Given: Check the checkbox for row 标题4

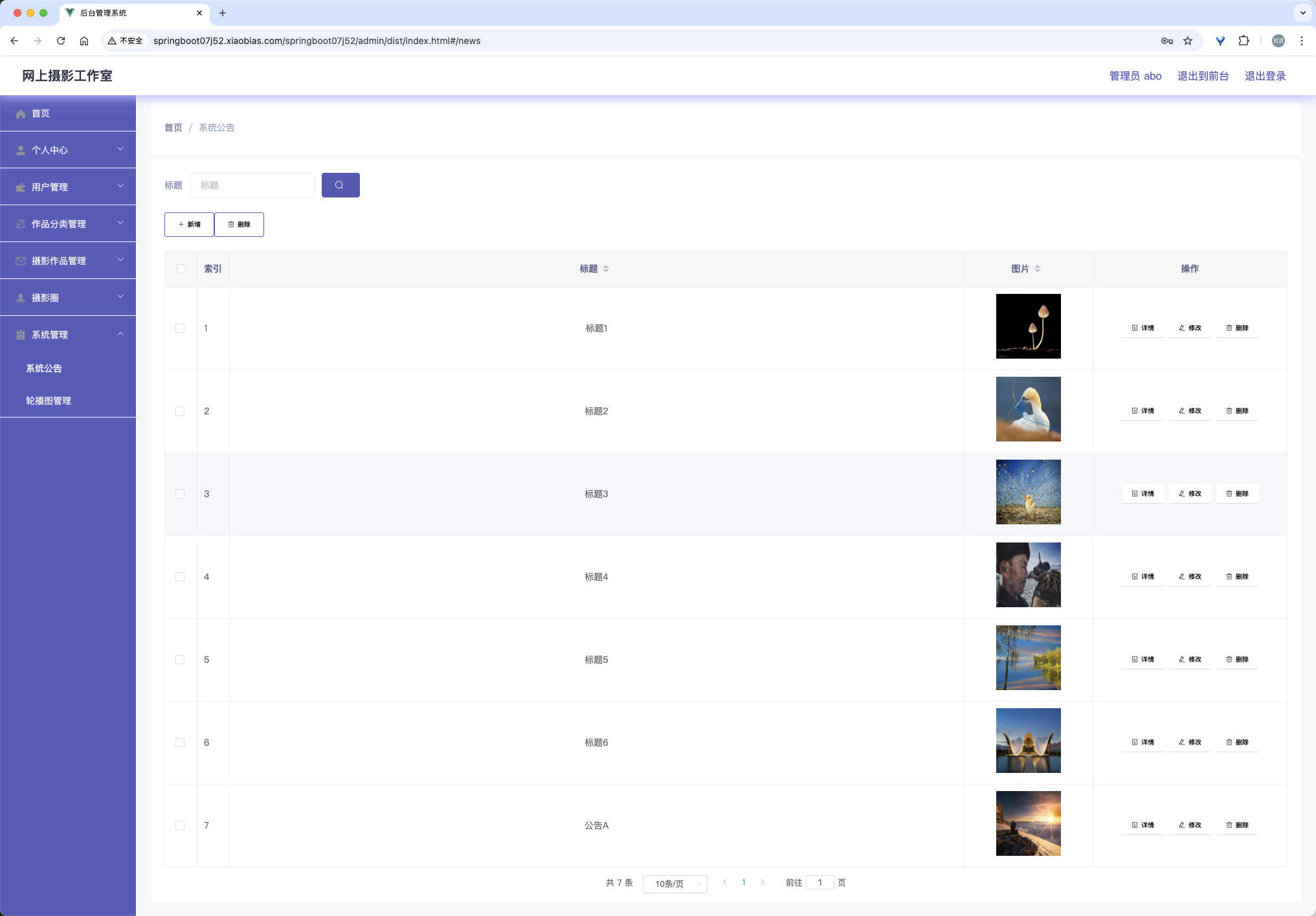Looking at the screenshot, I should (x=180, y=577).
